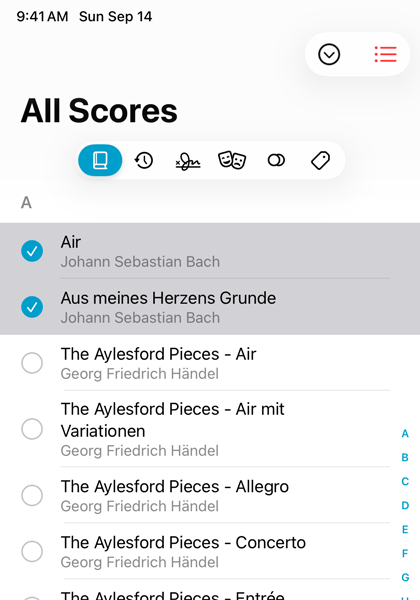Viewport: 420px width, 600px height.
Task: Filter by composers signature icon
Action: 188,161
